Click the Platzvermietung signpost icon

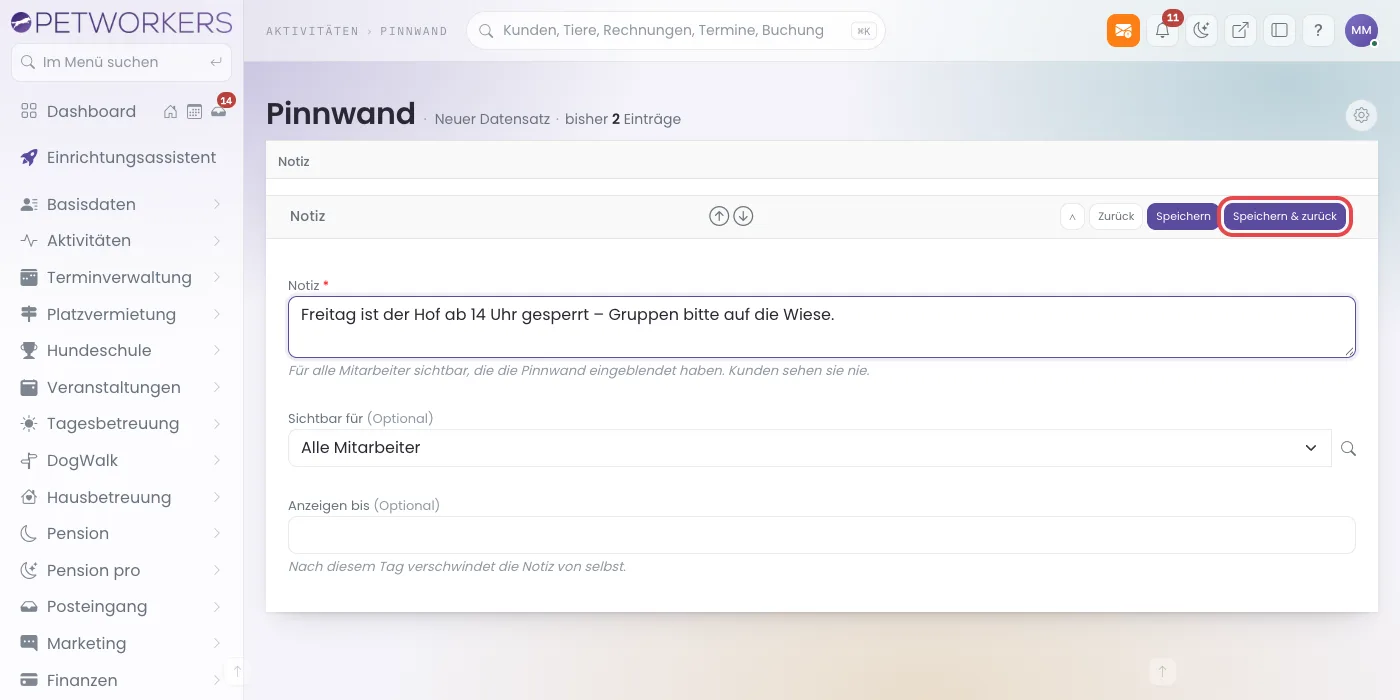click(x=29, y=314)
